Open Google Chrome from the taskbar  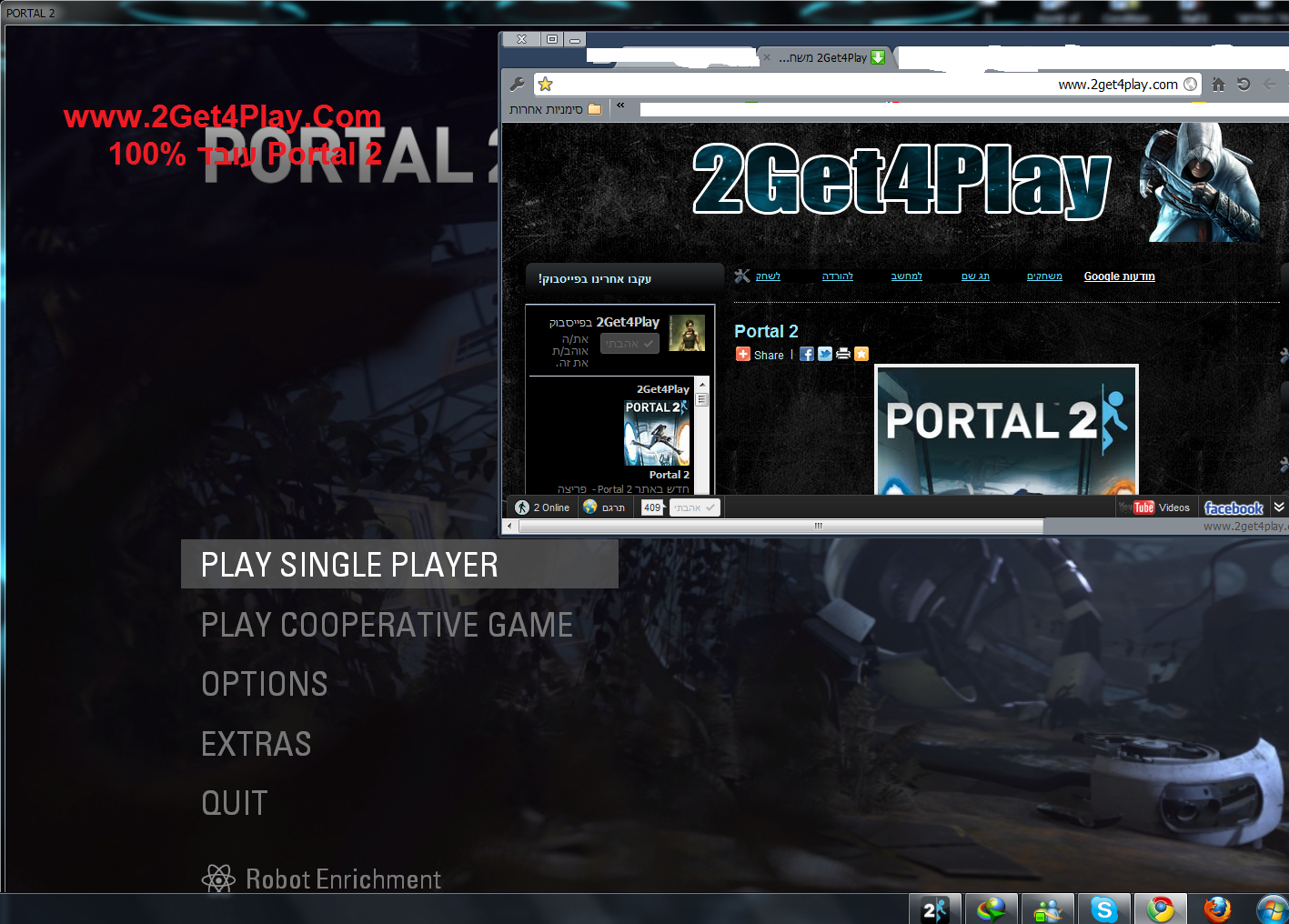[x=1161, y=909]
